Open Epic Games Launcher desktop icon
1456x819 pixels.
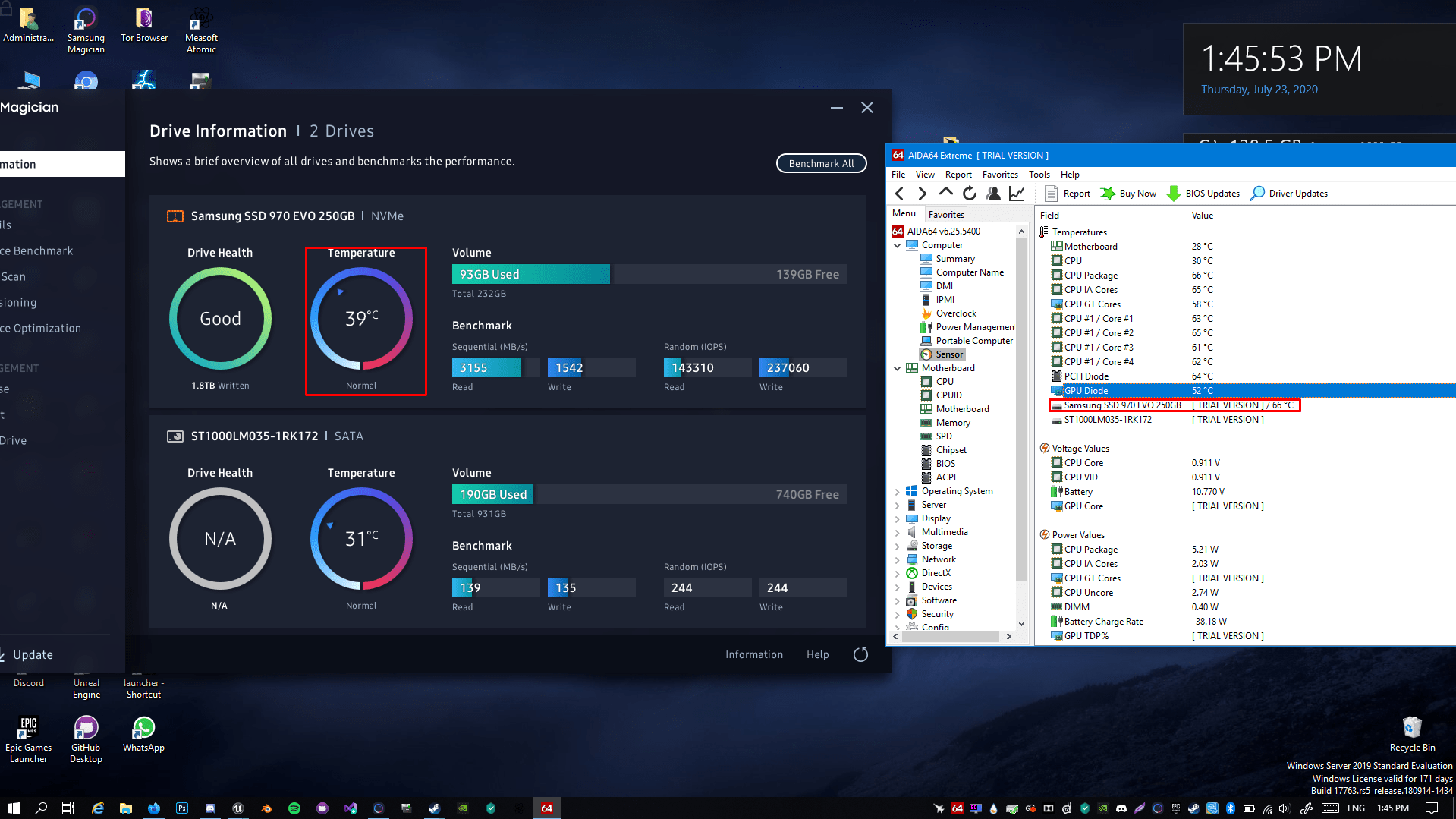tap(28, 739)
